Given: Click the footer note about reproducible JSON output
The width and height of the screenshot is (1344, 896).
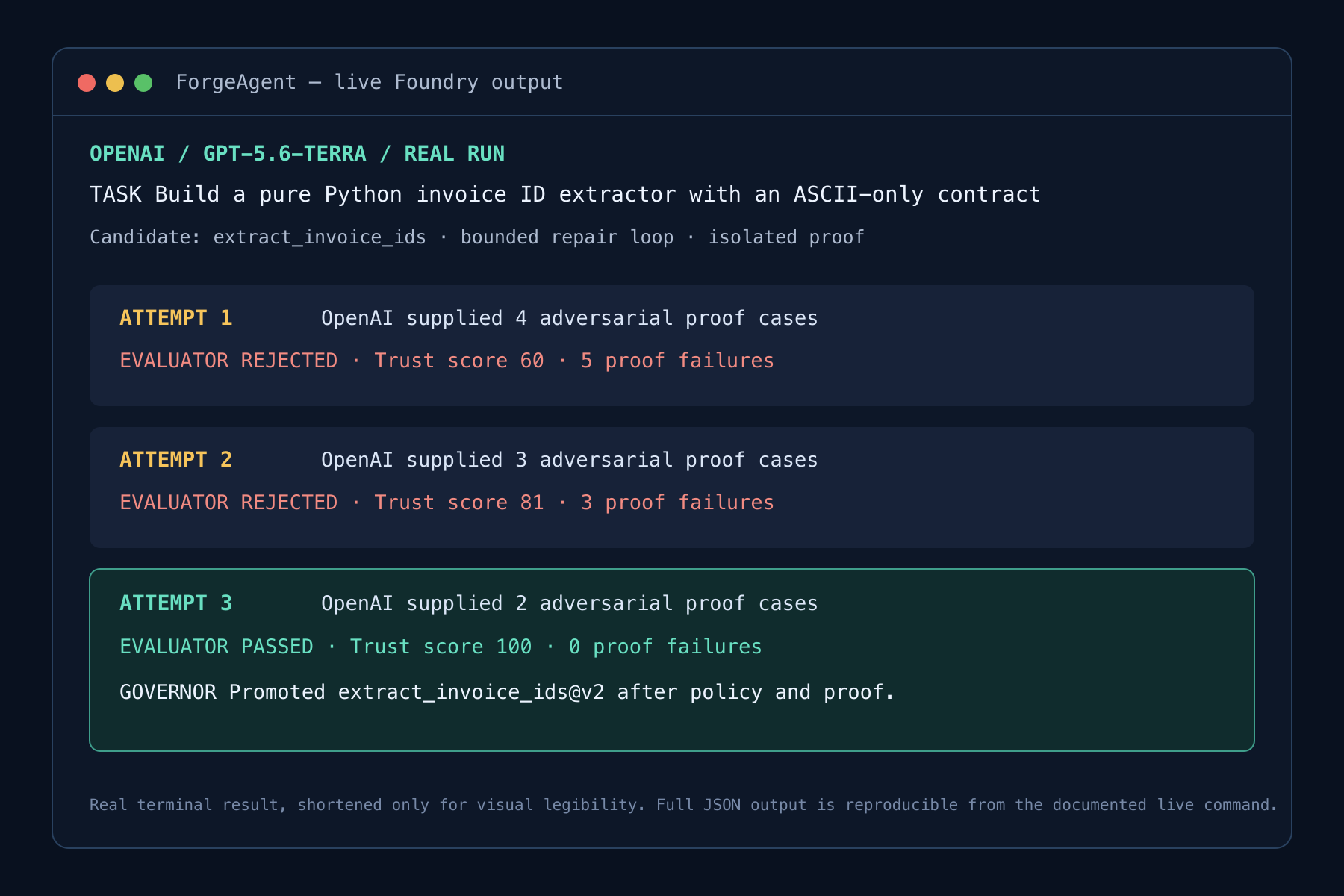Looking at the screenshot, I should tap(683, 805).
